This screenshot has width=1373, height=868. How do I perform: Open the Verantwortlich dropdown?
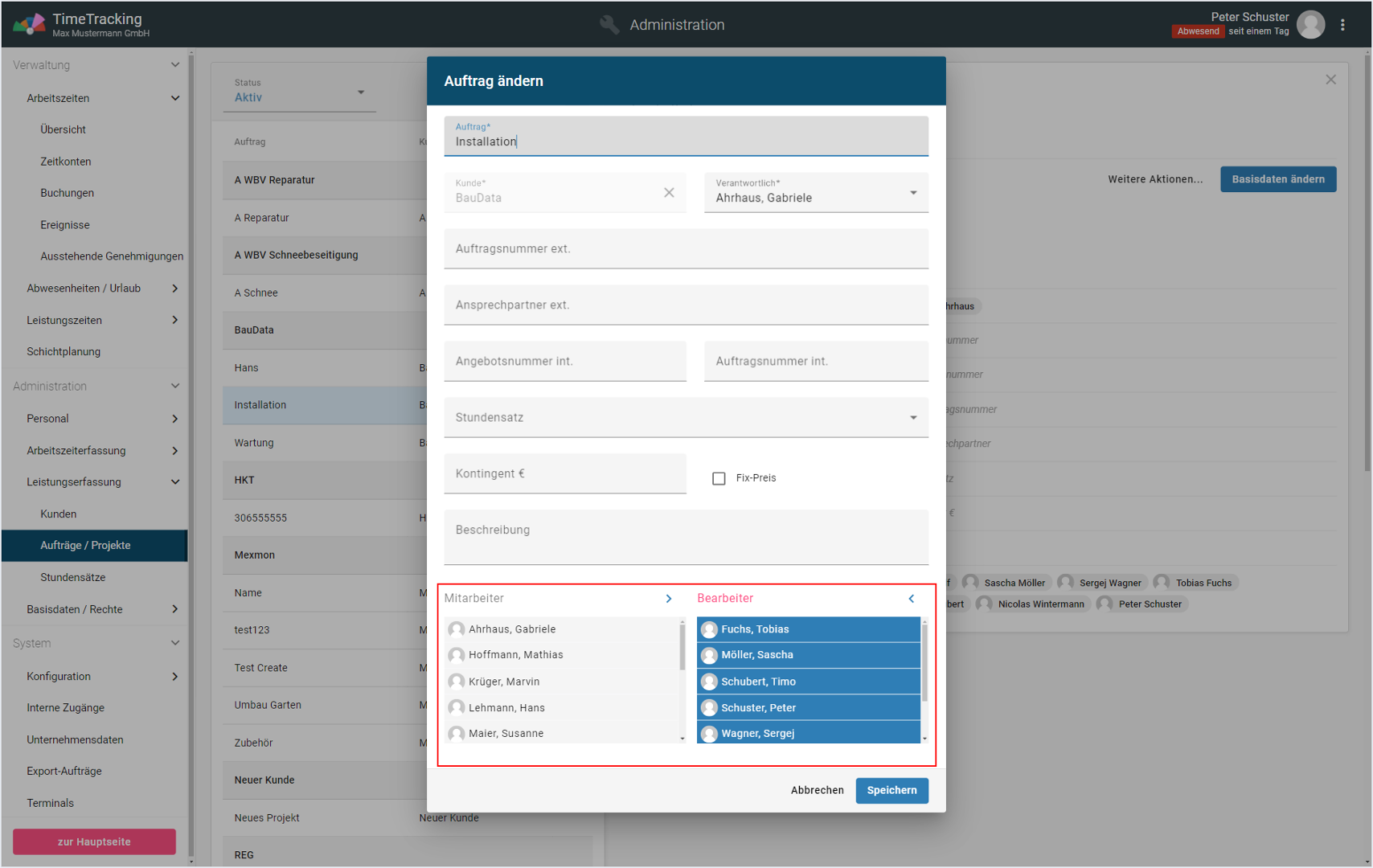click(x=913, y=193)
